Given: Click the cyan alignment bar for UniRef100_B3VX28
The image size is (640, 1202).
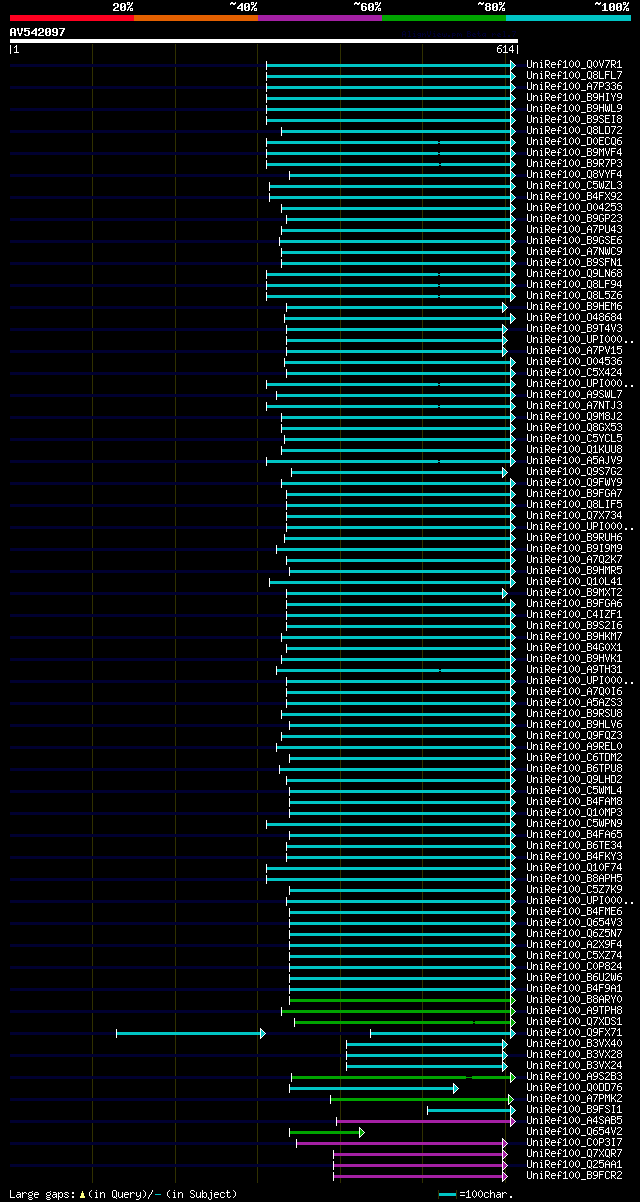Looking at the screenshot, I should point(427,1054).
